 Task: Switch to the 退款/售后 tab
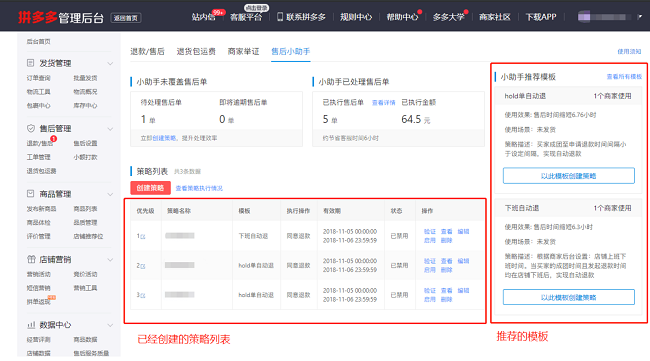pos(147,51)
